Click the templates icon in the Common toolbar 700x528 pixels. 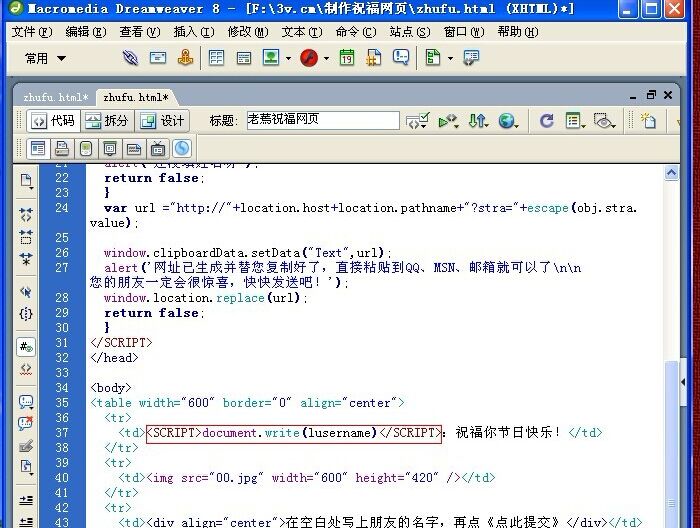[433, 57]
